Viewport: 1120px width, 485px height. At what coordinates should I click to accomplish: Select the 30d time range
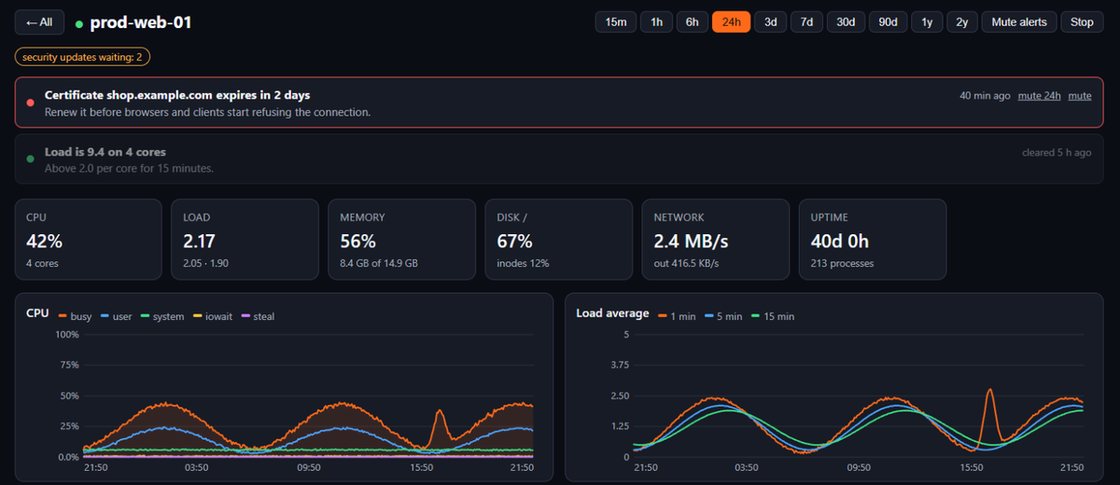pyautogui.click(x=846, y=22)
